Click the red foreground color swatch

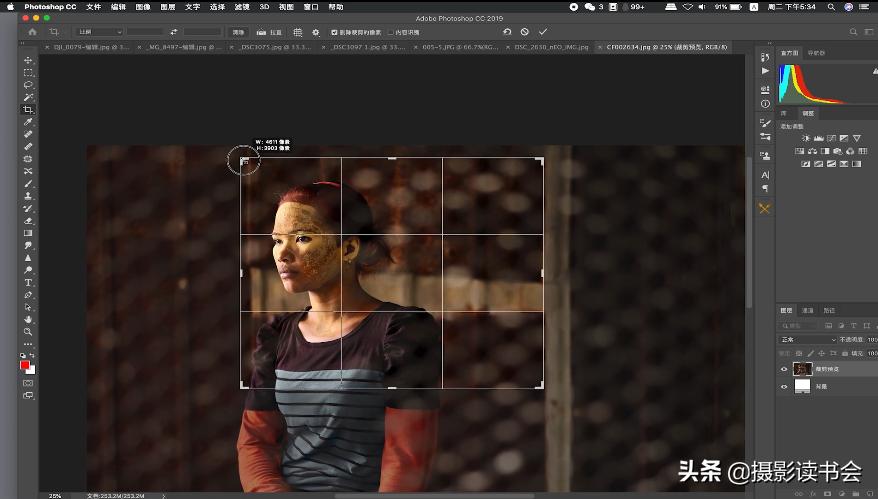point(25,364)
